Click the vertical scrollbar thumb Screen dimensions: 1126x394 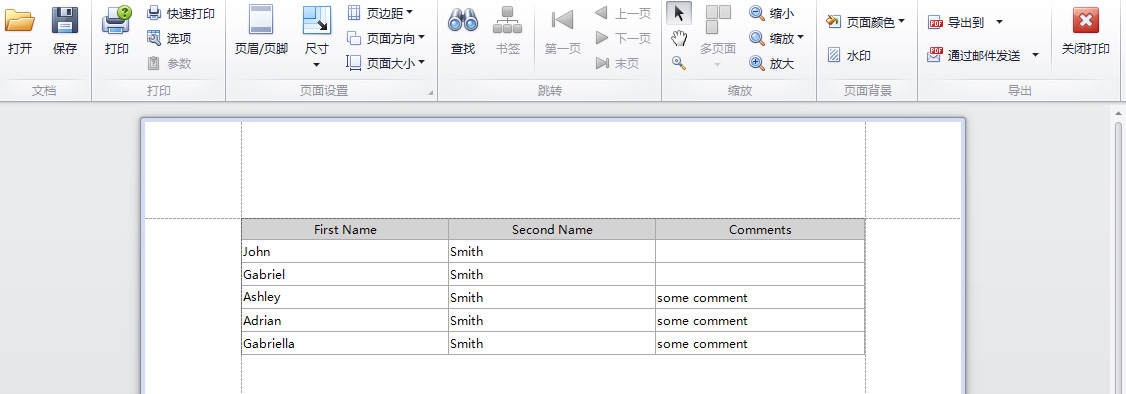point(1118,257)
